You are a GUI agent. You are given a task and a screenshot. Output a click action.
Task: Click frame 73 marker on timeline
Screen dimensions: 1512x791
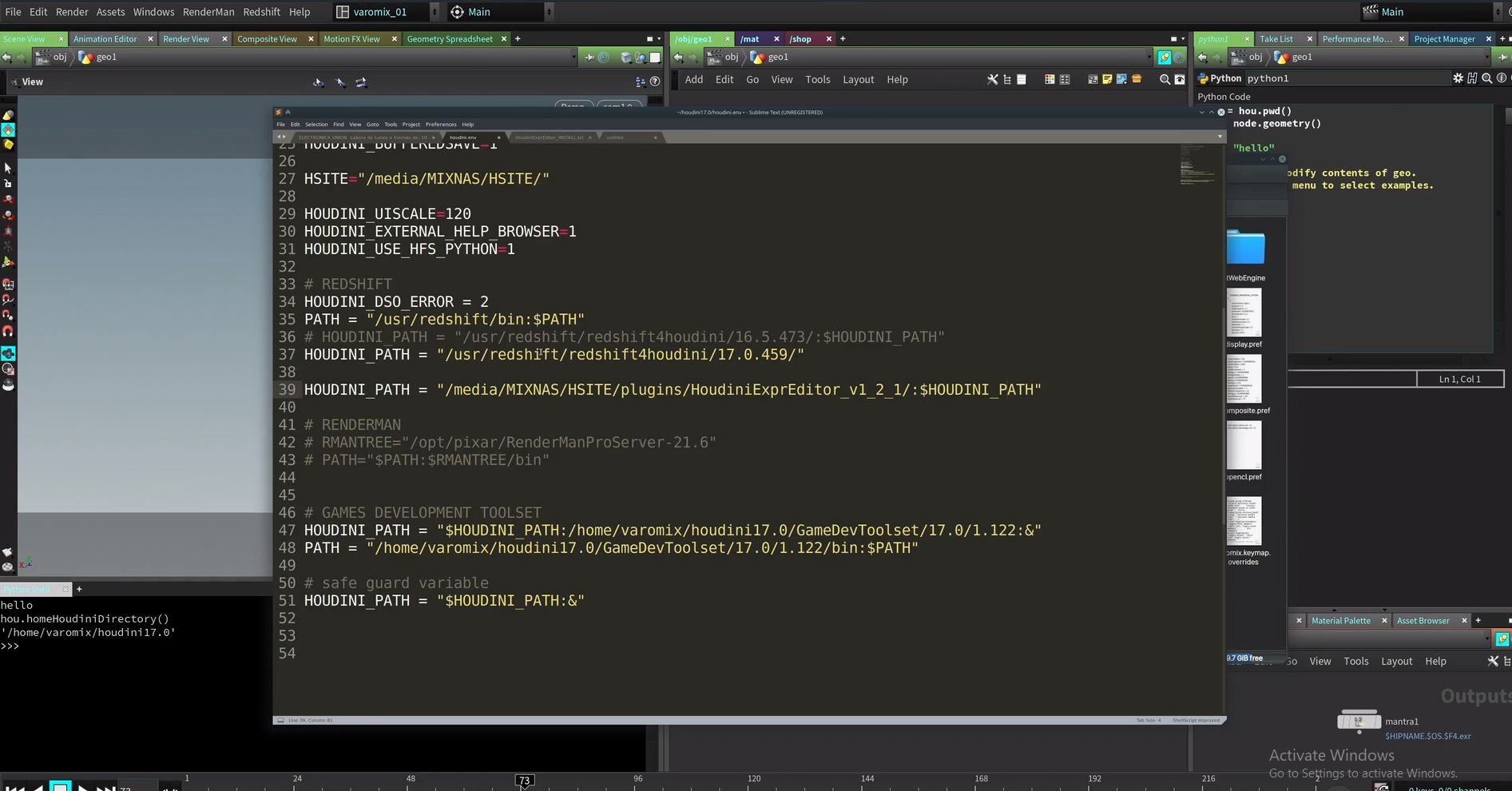(524, 781)
